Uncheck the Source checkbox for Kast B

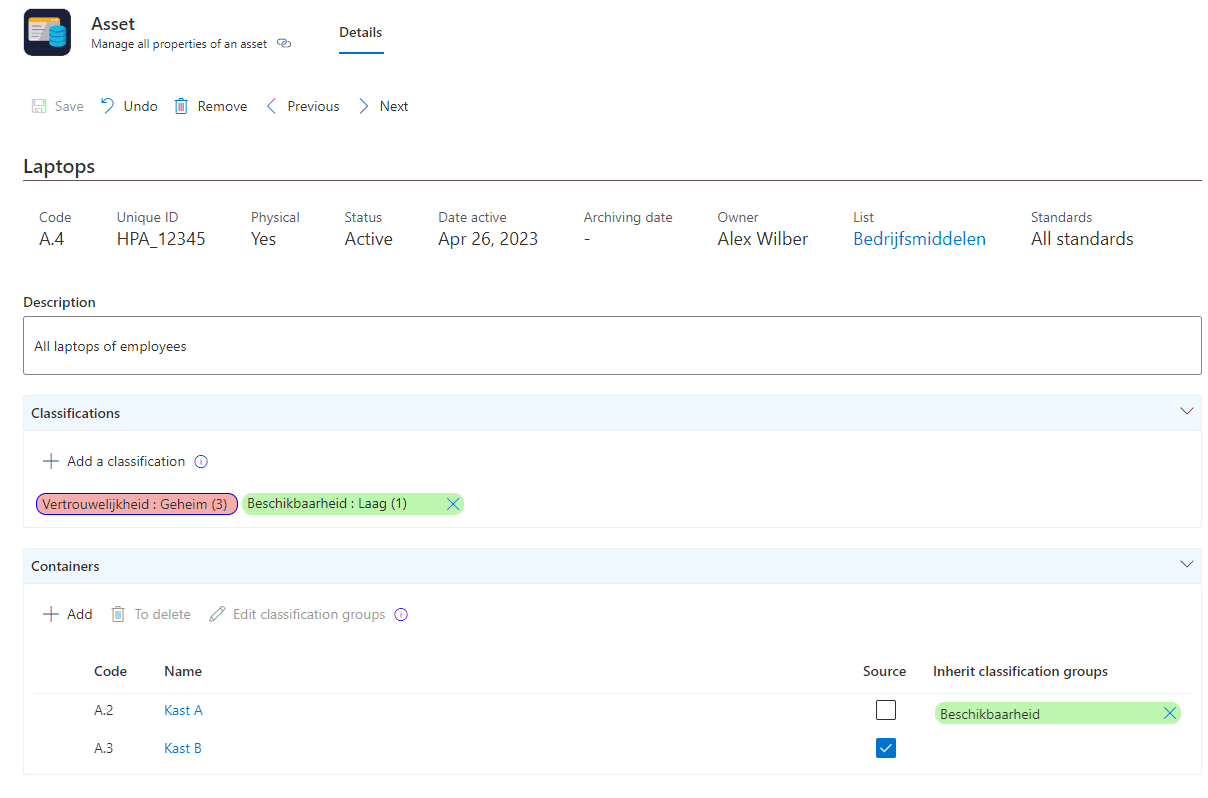[885, 748]
